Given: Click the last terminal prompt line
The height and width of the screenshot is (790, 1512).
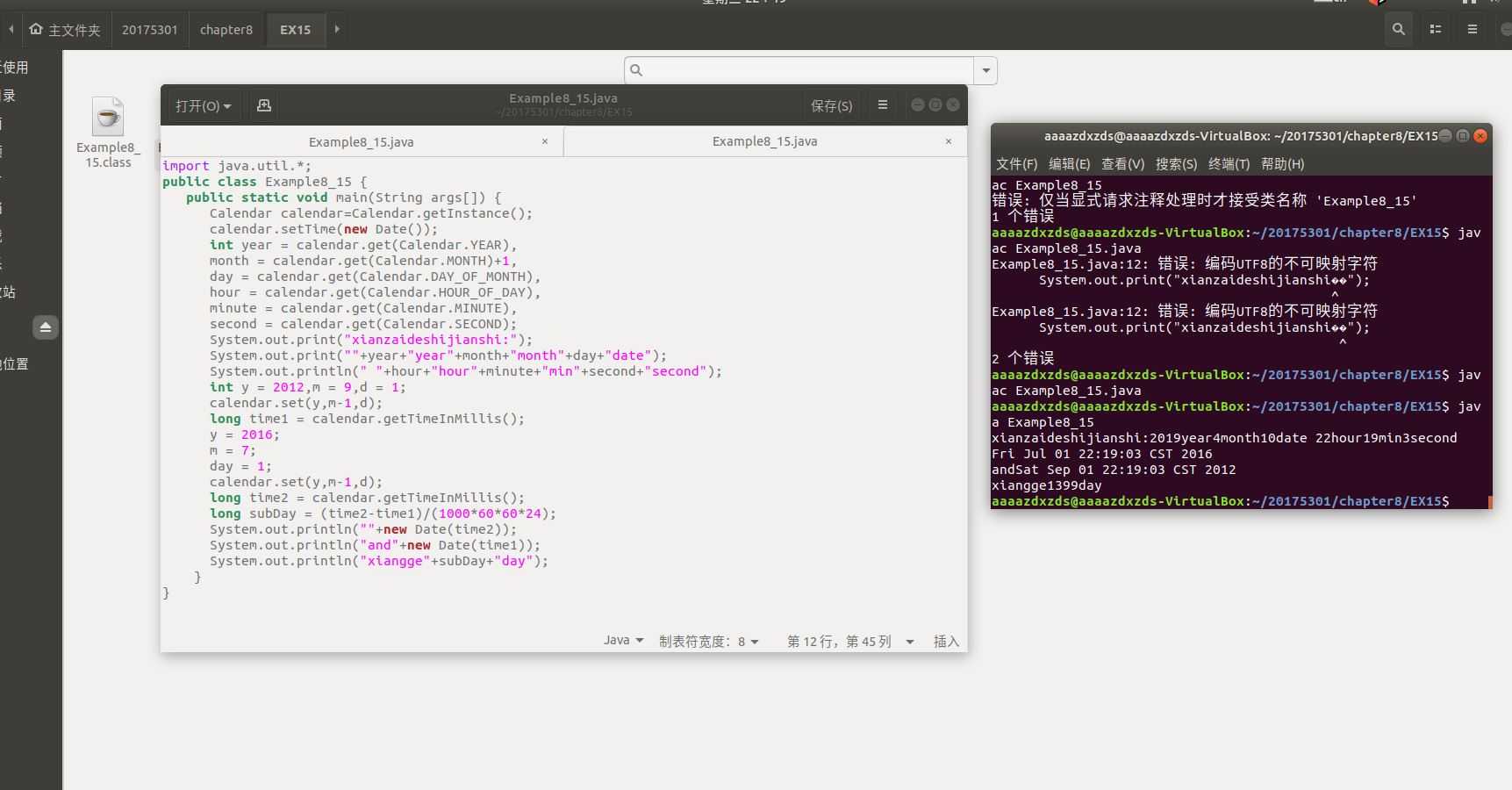Looking at the screenshot, I should (x=1221, y=501).
